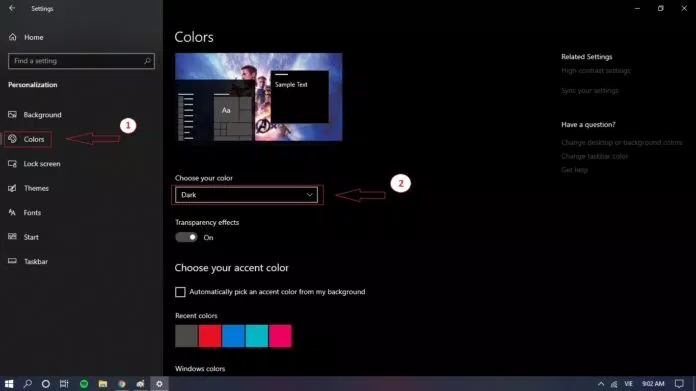Check Automatically pick an accent color
The height and width of the screenshot is (391, 696).
click(180, 292)
